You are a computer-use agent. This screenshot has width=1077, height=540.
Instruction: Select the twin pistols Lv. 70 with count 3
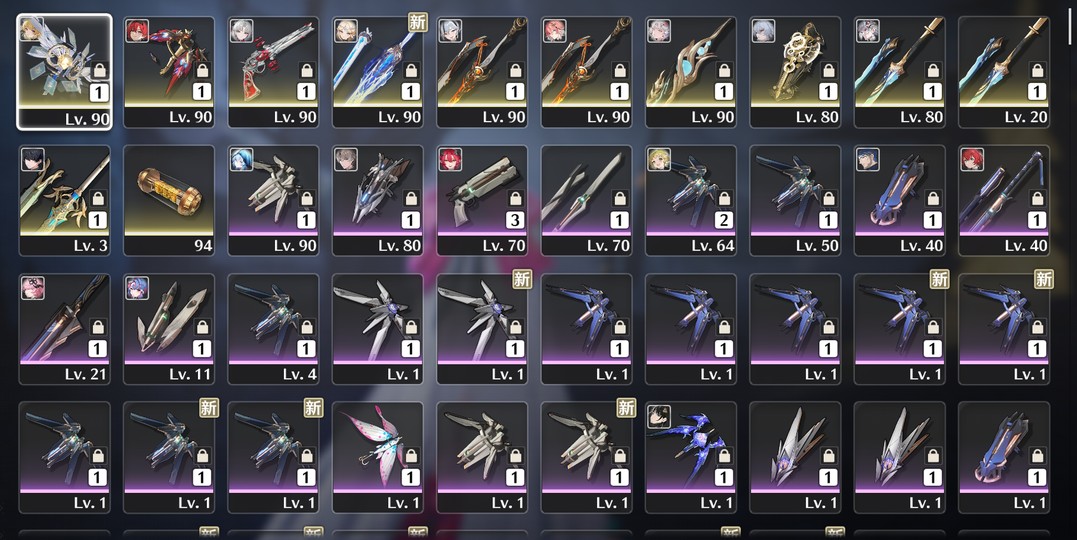tap(482, 201)
